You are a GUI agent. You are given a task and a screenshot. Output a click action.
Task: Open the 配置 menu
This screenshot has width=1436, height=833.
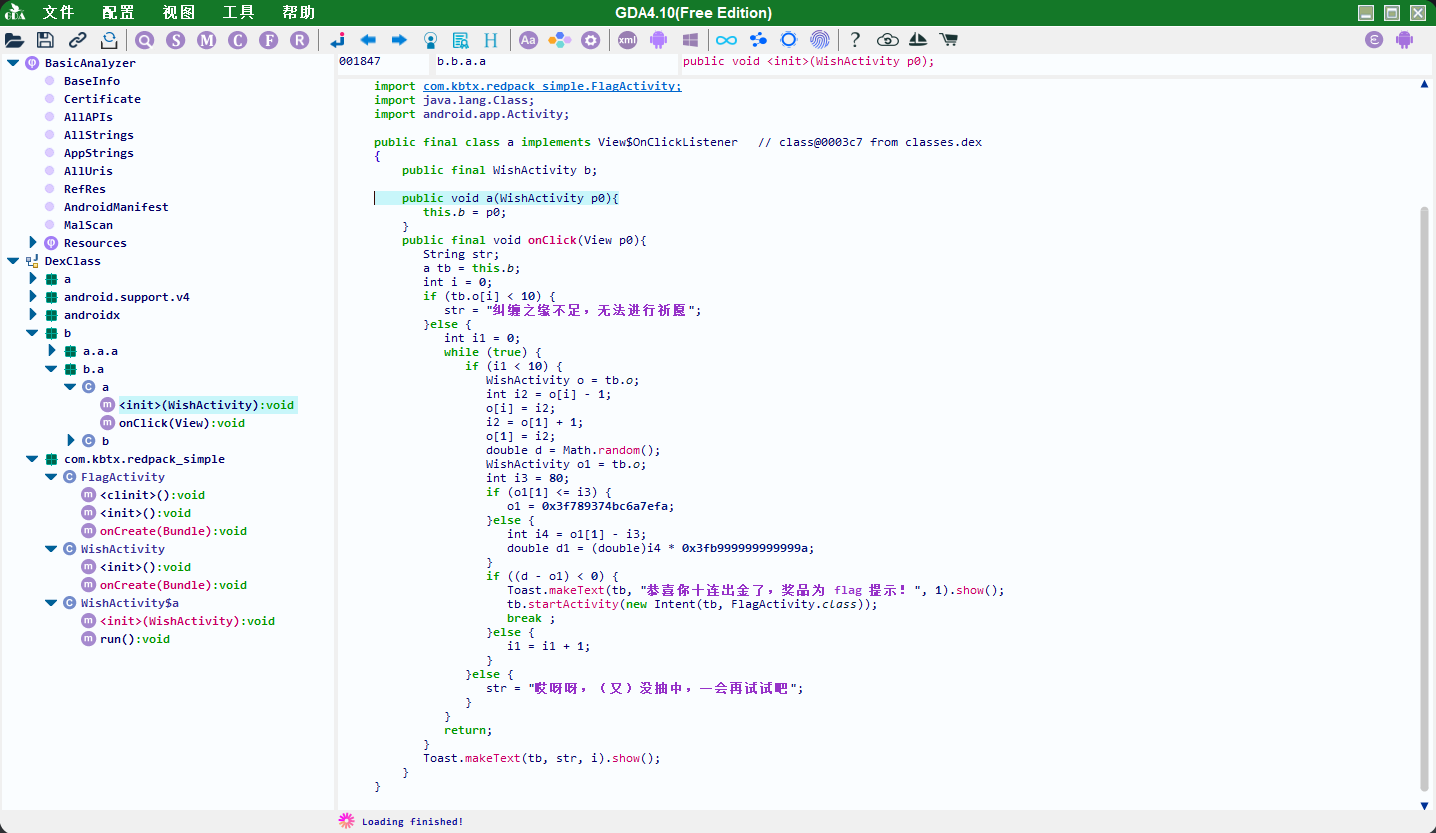point(118,13)
